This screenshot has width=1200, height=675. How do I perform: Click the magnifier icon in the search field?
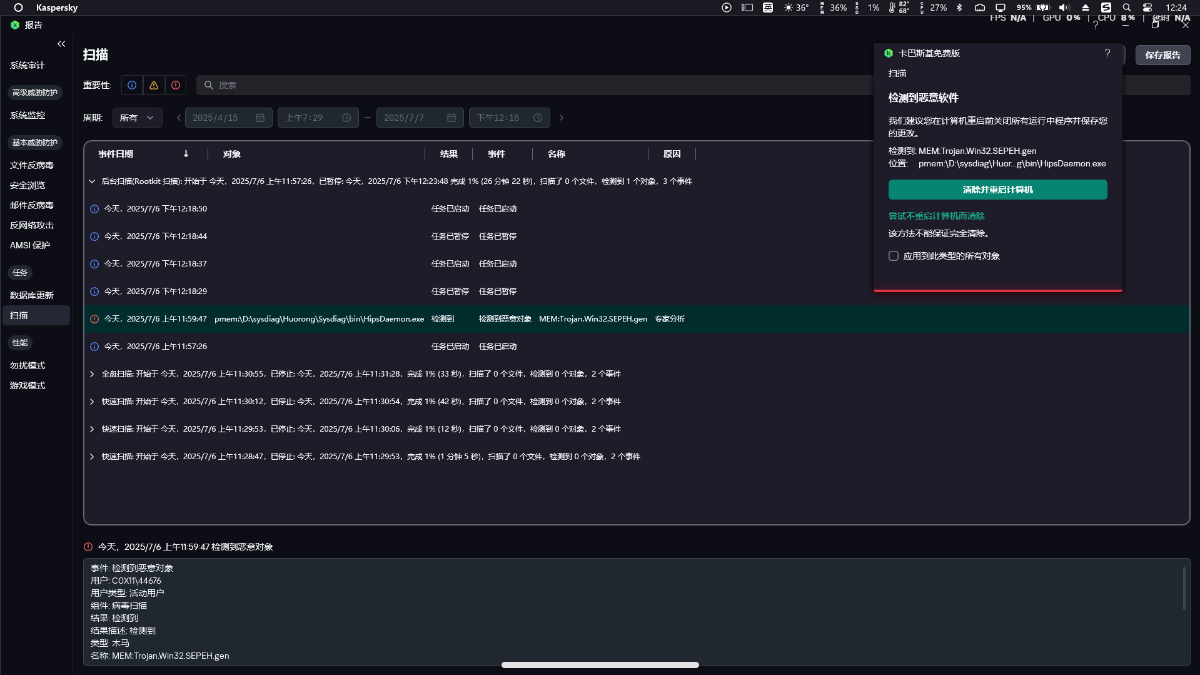[208, 85]
